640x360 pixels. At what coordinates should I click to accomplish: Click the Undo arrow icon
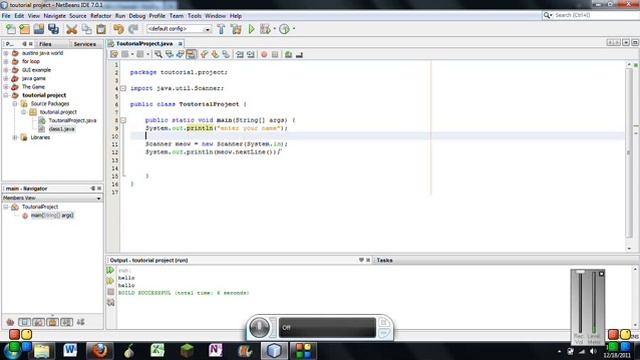coord(118,29)
